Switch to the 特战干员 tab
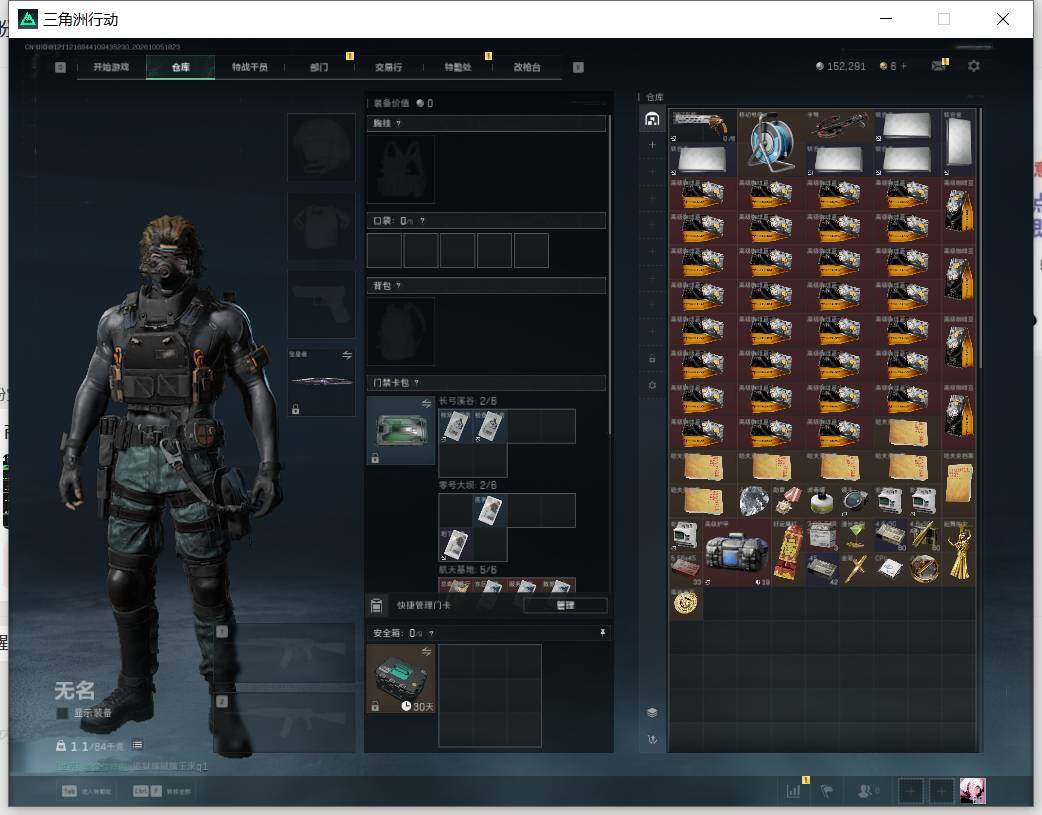This screenshot has width=1042, height=815. 249,67
